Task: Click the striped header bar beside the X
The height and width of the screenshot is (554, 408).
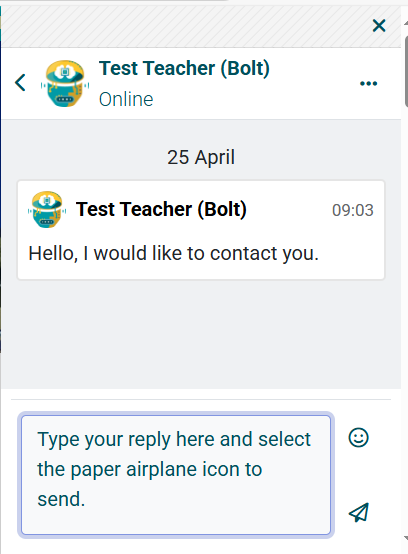Action: (184, 26)
